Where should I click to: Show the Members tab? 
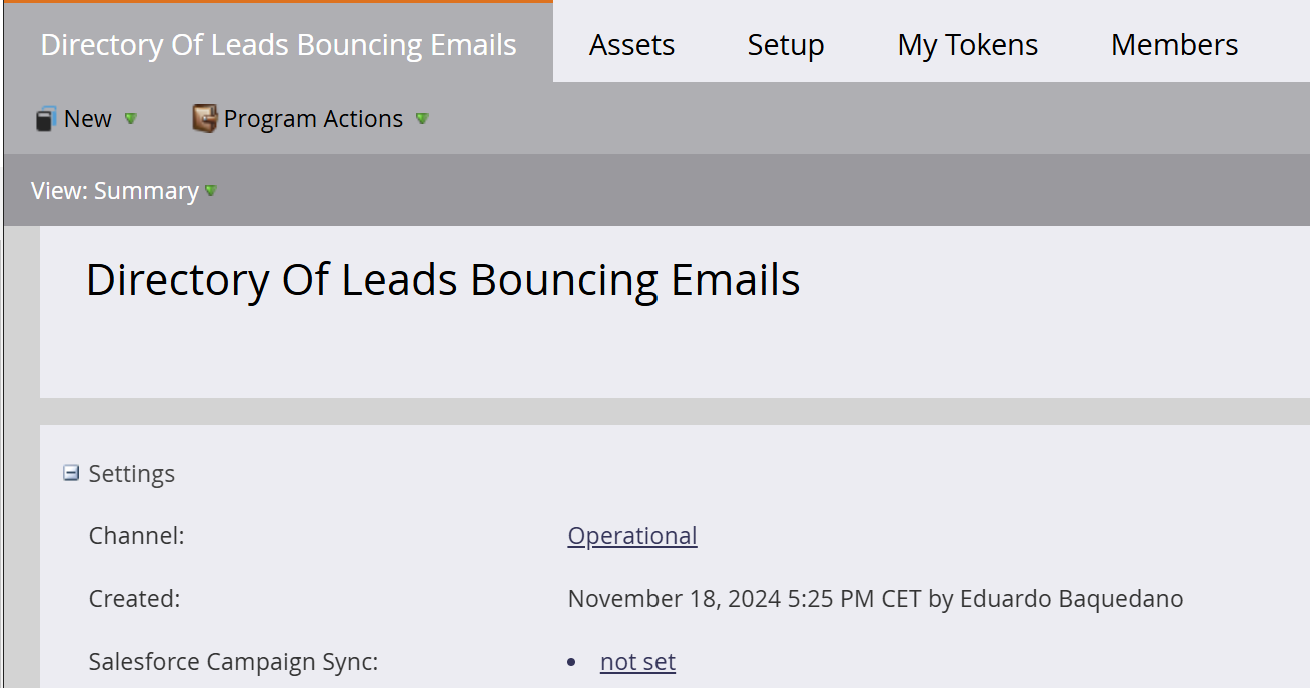(x=1174, y=45)
